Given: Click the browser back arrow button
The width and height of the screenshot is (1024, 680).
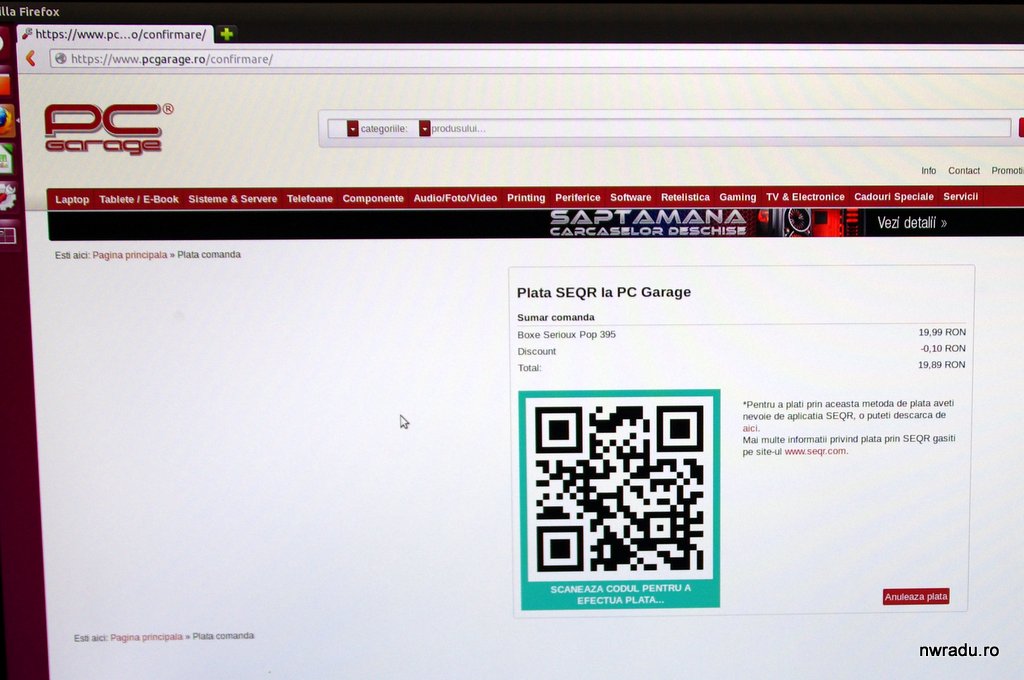Looking at the screenshot, I should pos(31,58).
